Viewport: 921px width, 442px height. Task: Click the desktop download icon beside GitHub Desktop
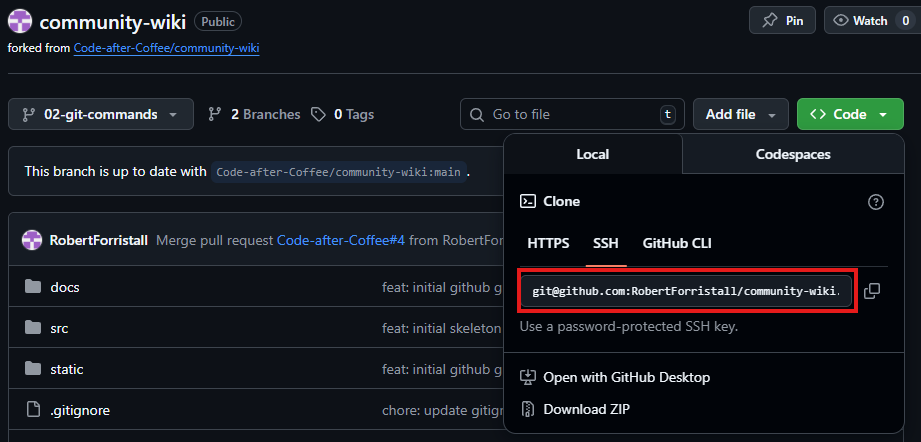point(527,377)
